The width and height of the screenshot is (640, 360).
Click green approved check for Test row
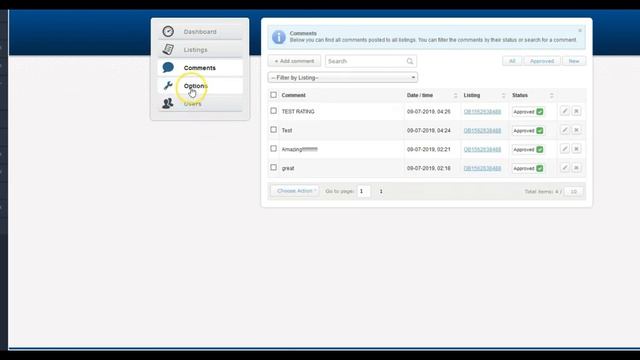pyautogui.click(x=540, y=131)
